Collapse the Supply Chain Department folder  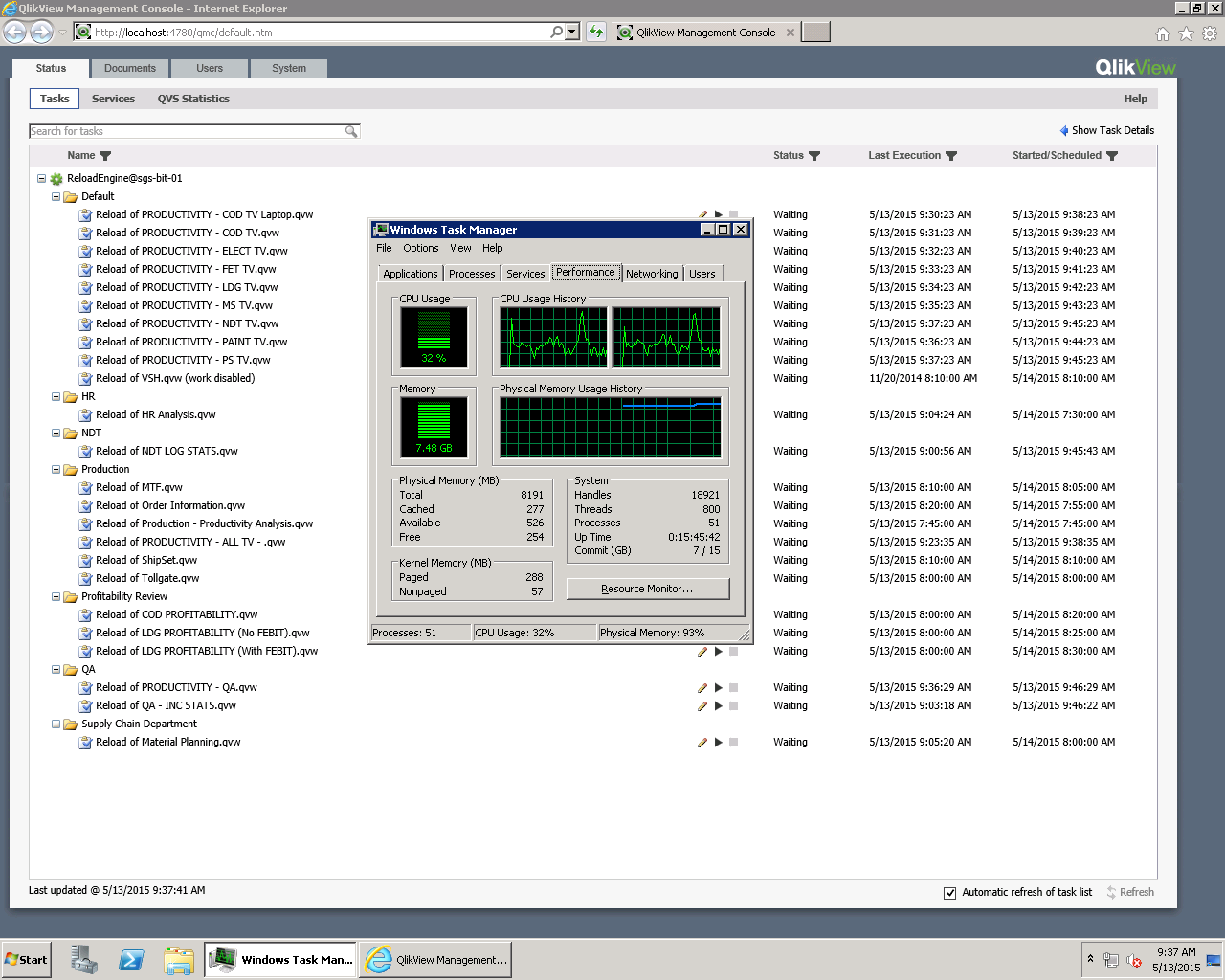click(x=56, y=724)
